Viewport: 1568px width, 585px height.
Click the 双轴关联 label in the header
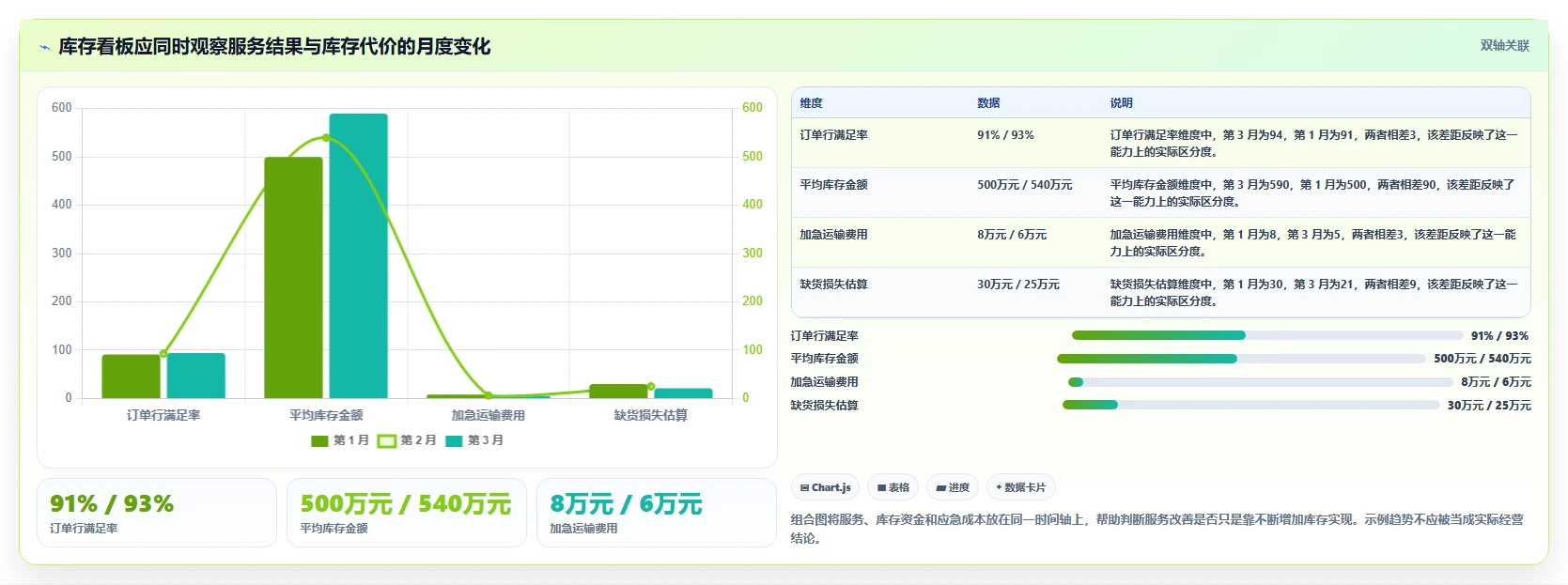(1504, 46)
